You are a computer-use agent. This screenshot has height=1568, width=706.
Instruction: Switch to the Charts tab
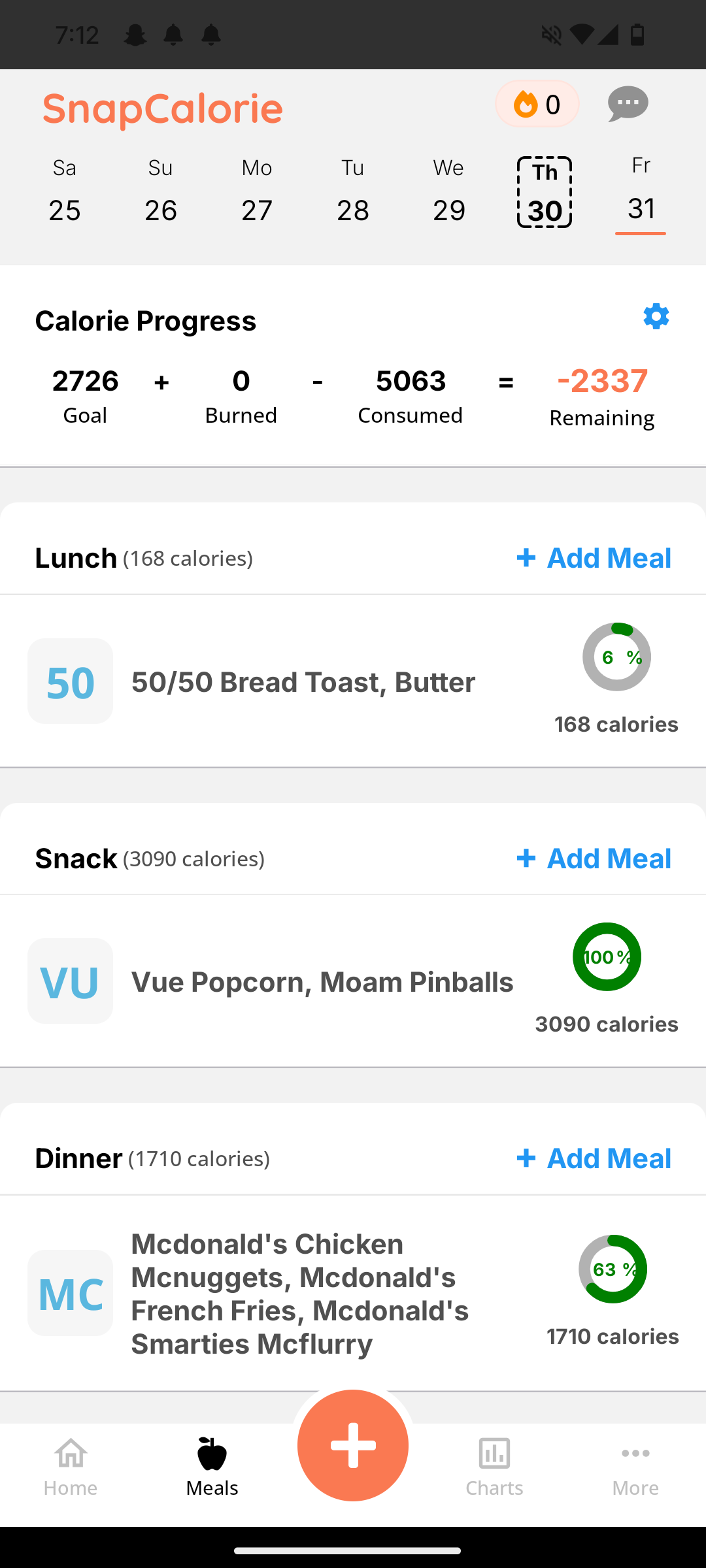pos(494,1467)
